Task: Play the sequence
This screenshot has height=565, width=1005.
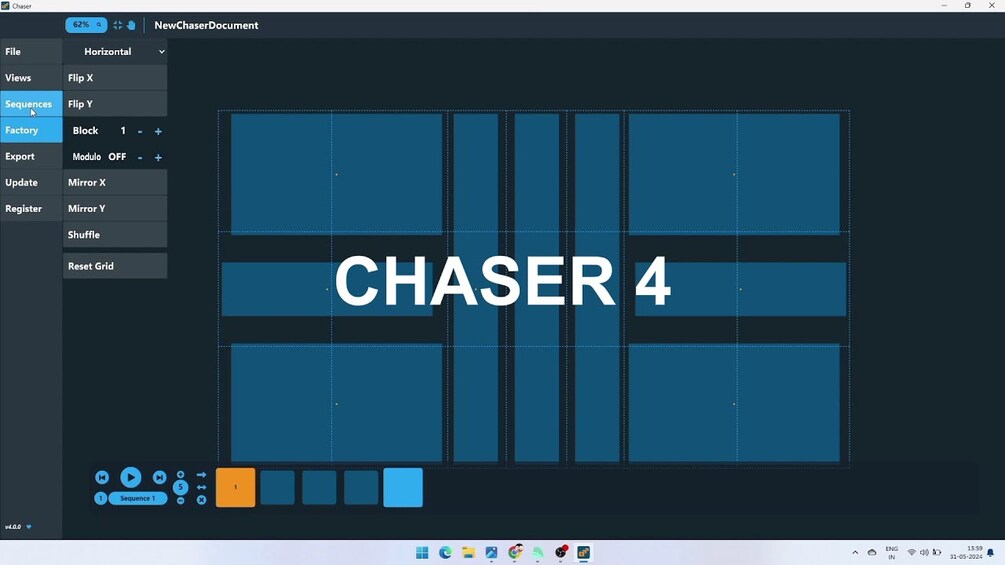Action: 131,477
